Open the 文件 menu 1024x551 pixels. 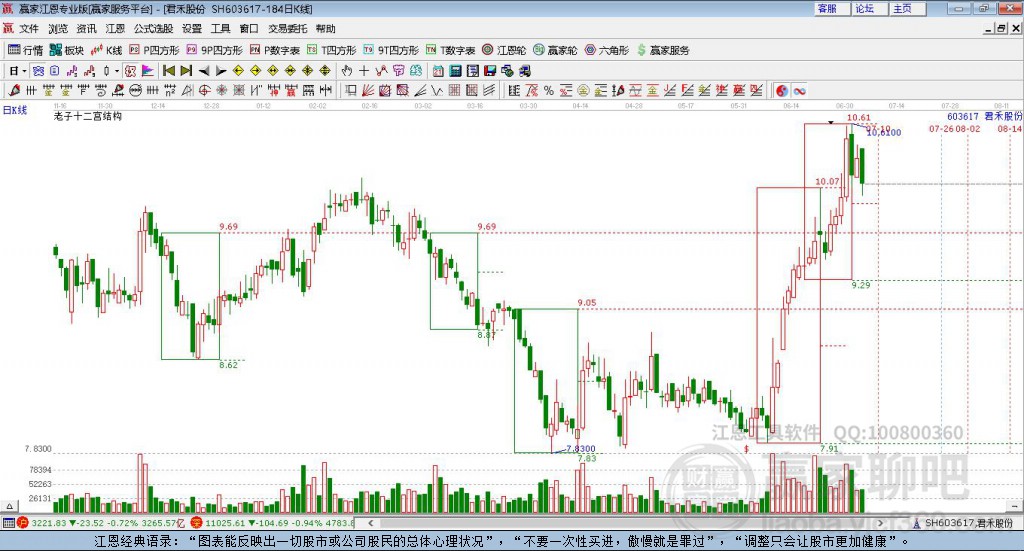(x=29, y=29)
